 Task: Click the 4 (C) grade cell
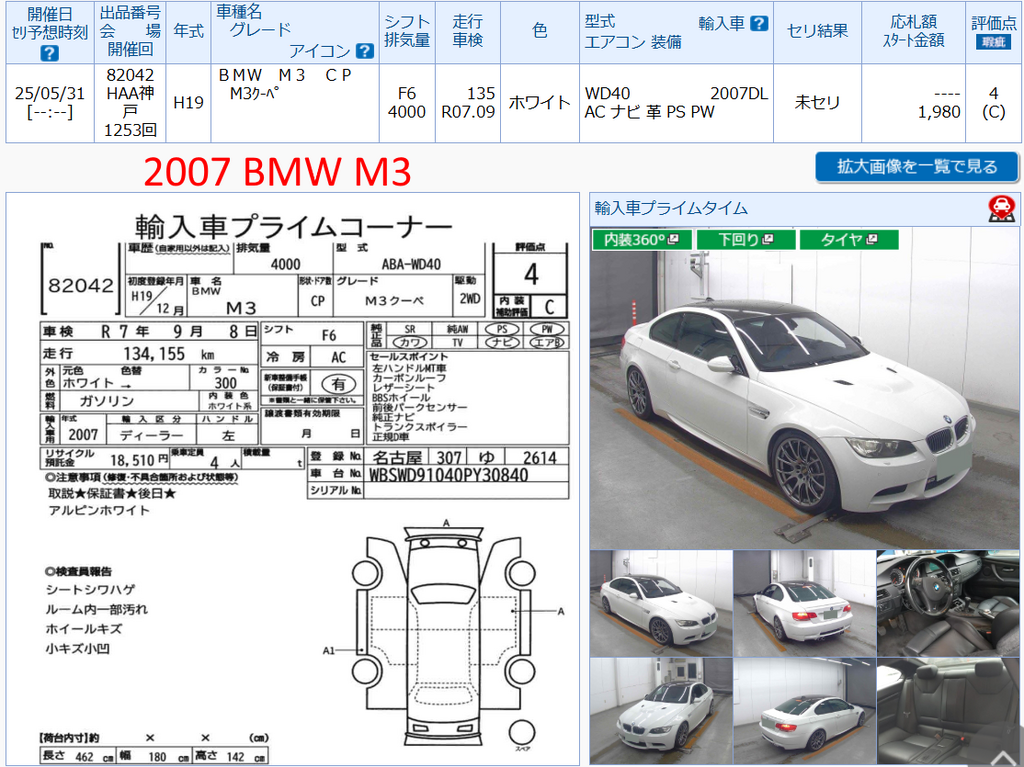point(993,103)
